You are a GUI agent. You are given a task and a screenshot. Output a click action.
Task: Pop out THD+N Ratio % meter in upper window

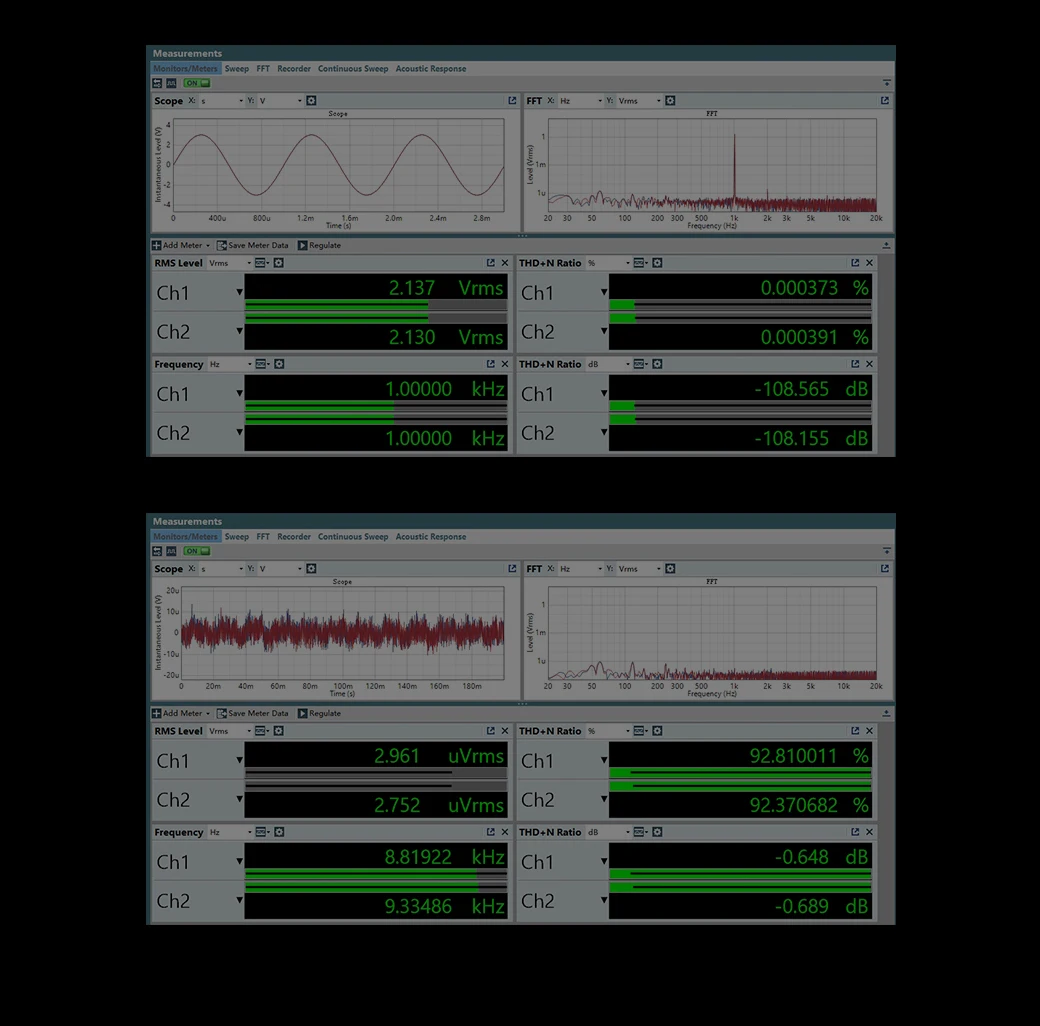coord(855,263)
